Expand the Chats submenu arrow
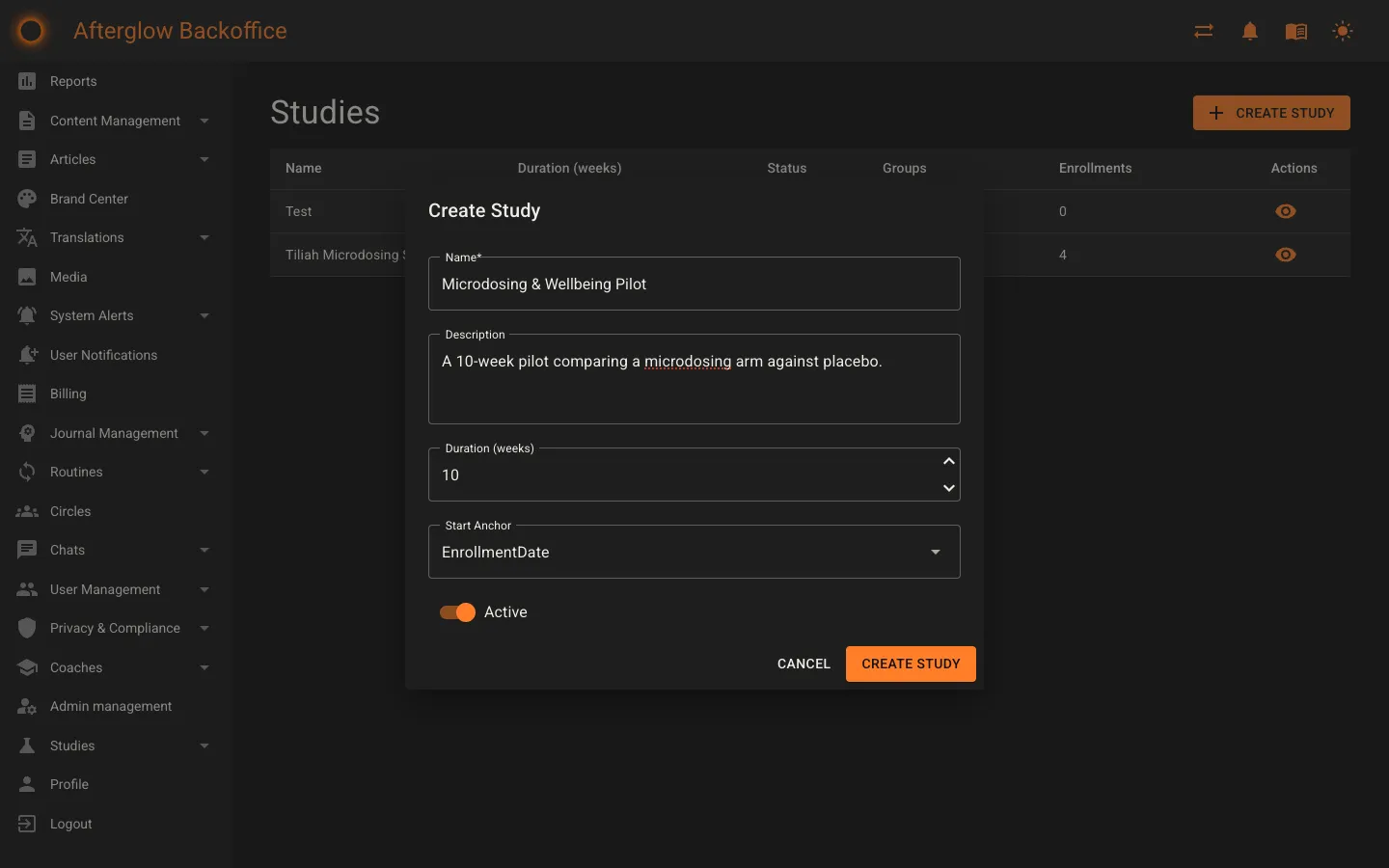 (204, 550)
